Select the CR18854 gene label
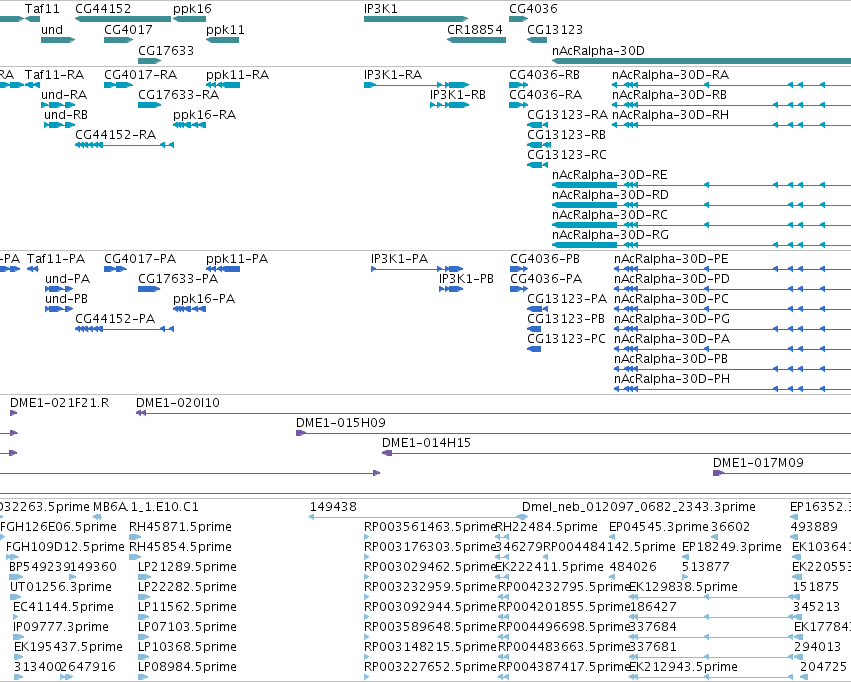Screen dimensions: 851x682 [475, 29]
